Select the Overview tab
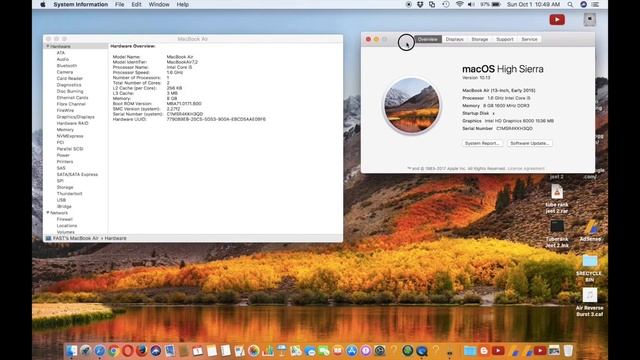This screenshot has width=640, height=360. (428, 39)
